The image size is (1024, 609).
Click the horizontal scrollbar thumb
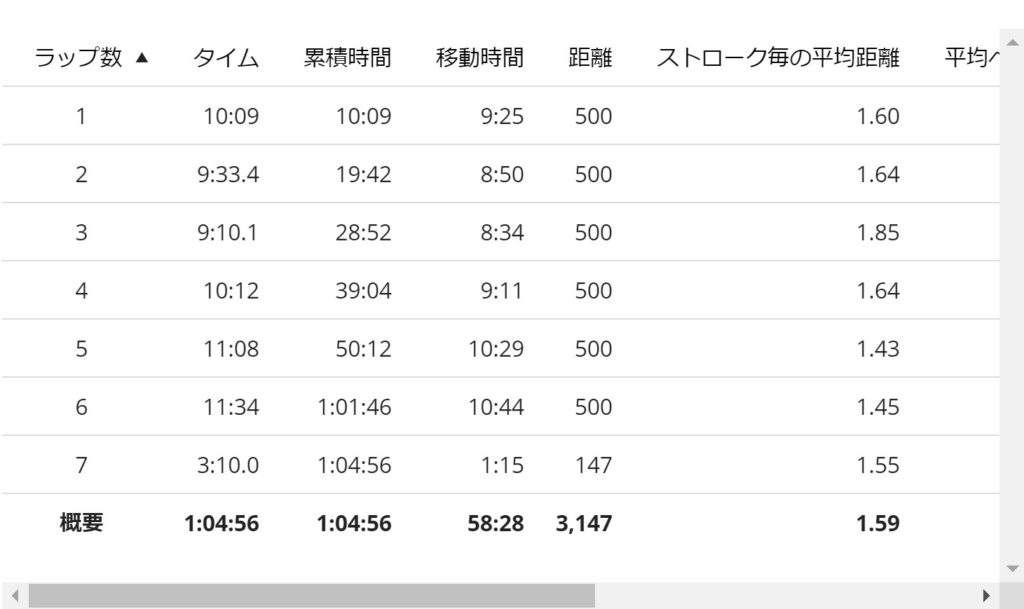pyautogui.click(x=312, y=595)
